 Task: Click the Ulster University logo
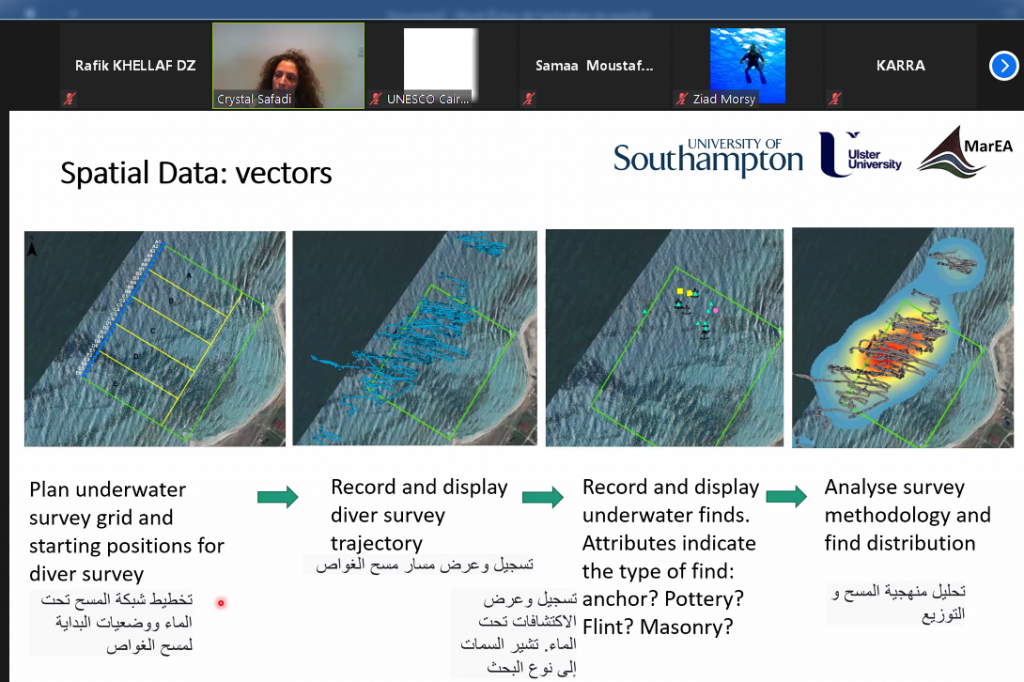click(x=860, y=155)
